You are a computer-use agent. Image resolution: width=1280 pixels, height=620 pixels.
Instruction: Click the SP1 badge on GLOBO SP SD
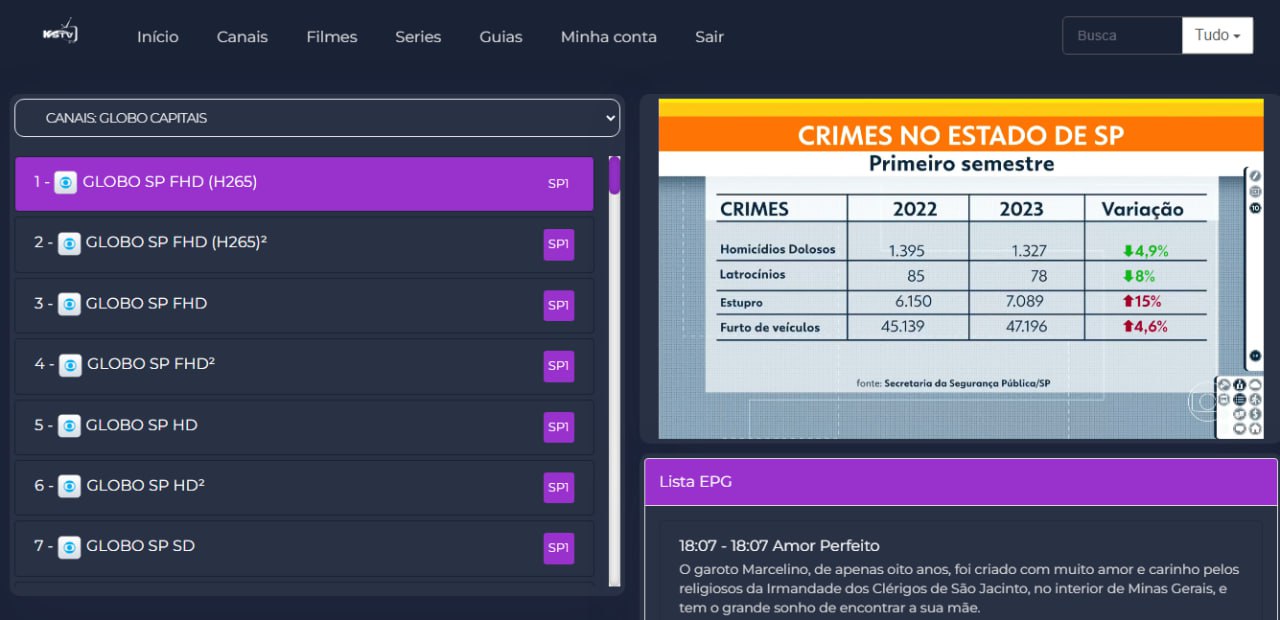(557, 547)
